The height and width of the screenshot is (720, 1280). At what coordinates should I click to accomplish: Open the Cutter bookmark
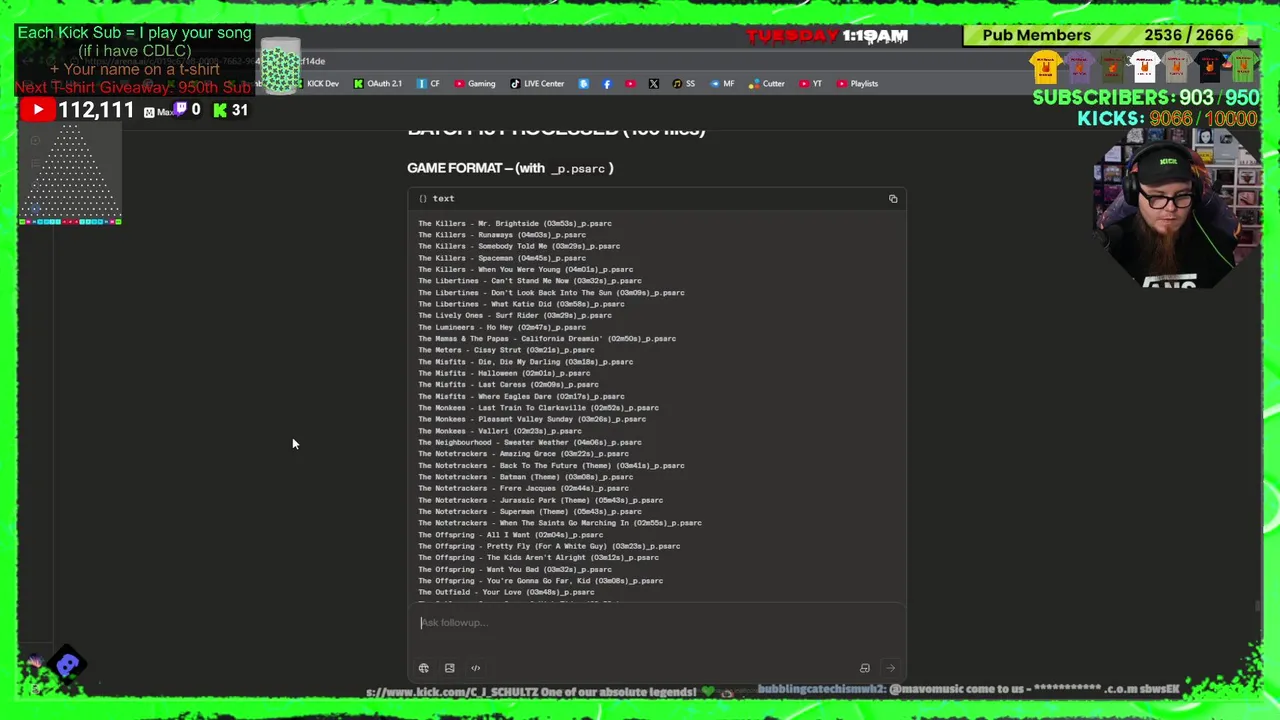point(767,84)
